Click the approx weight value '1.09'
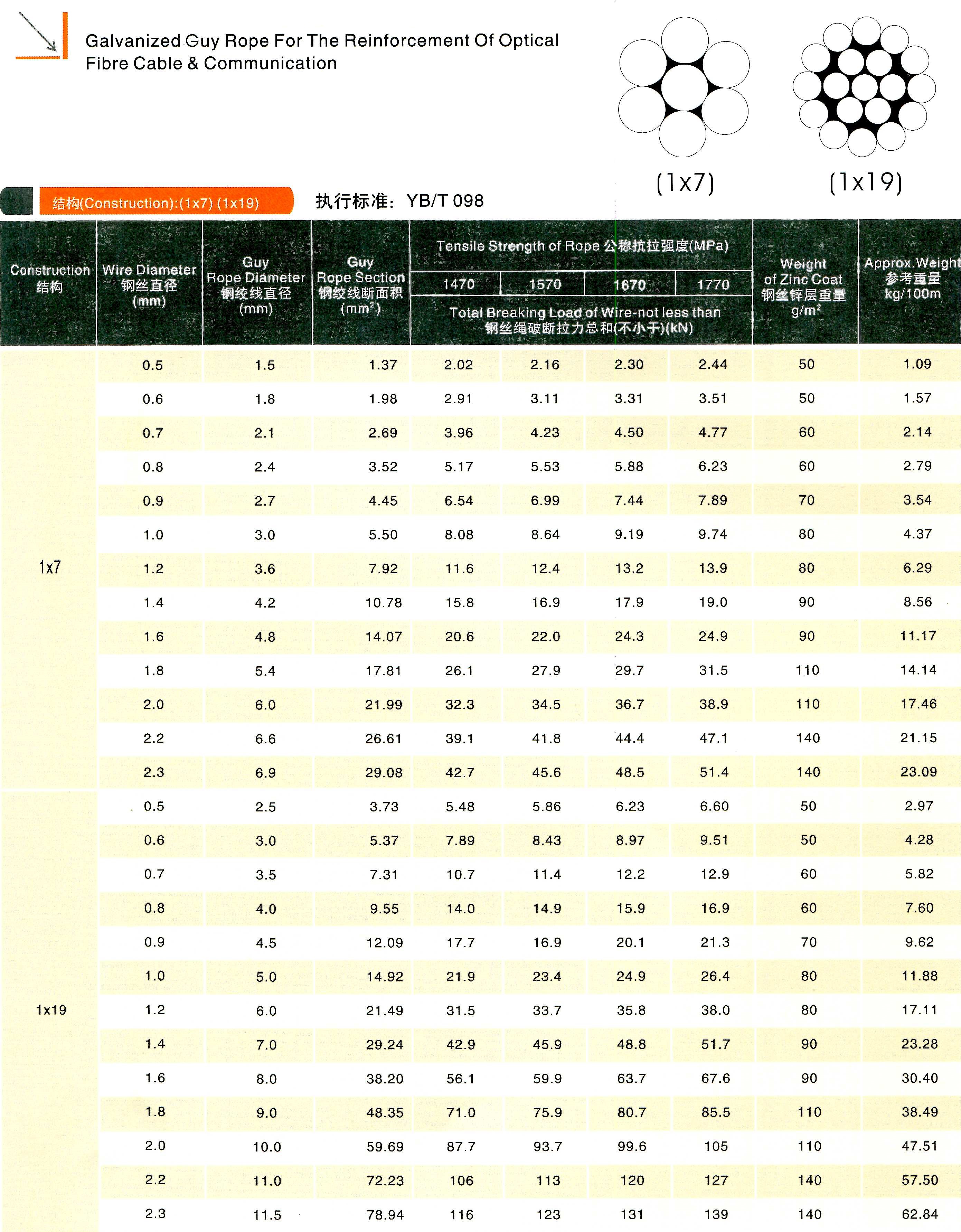 pyautogui.click(x=917, y=364)
